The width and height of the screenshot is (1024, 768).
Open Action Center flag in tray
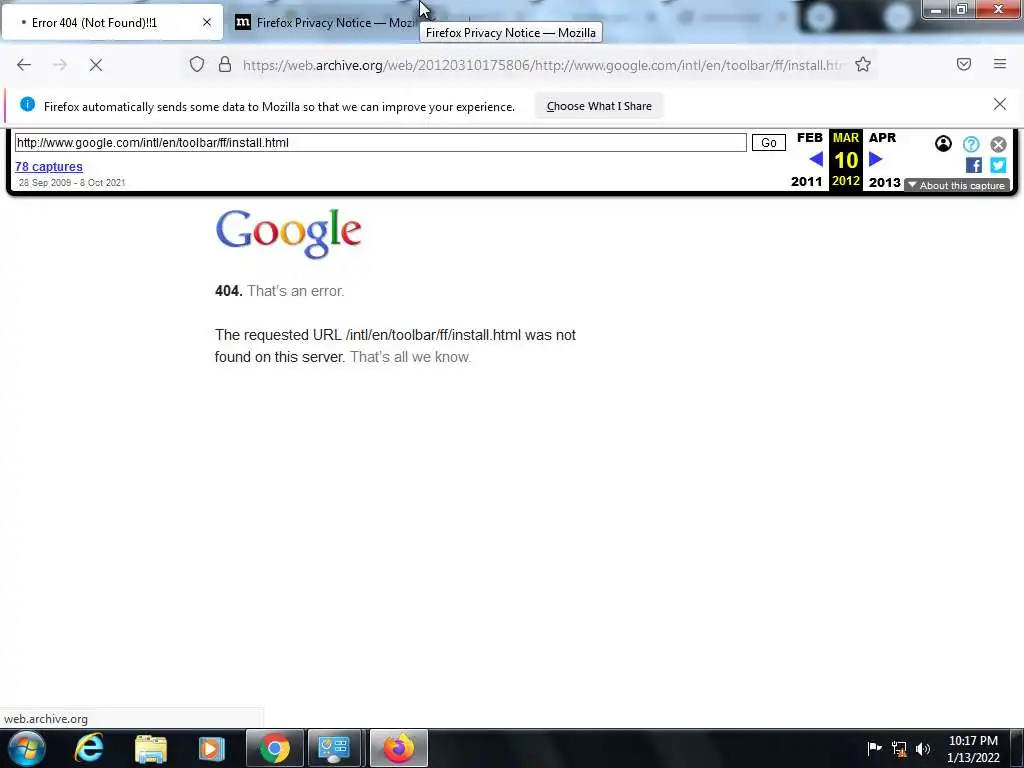pyautogui.click(x=874, y=748)
